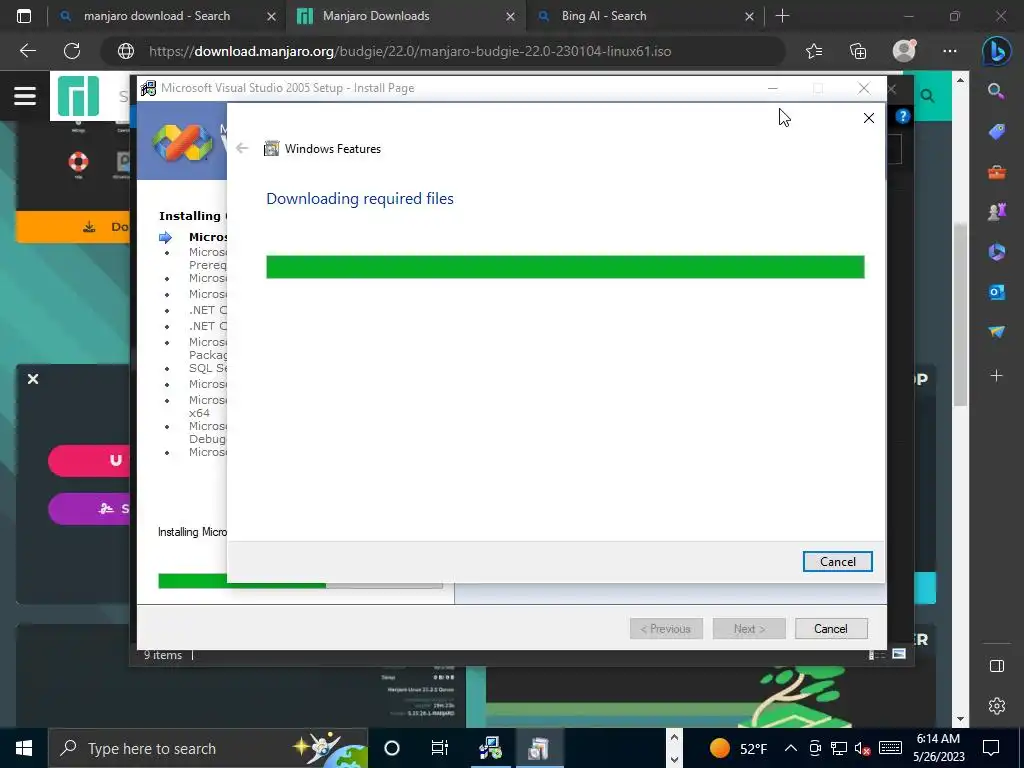Open a new browser tab

coord(782,16)
